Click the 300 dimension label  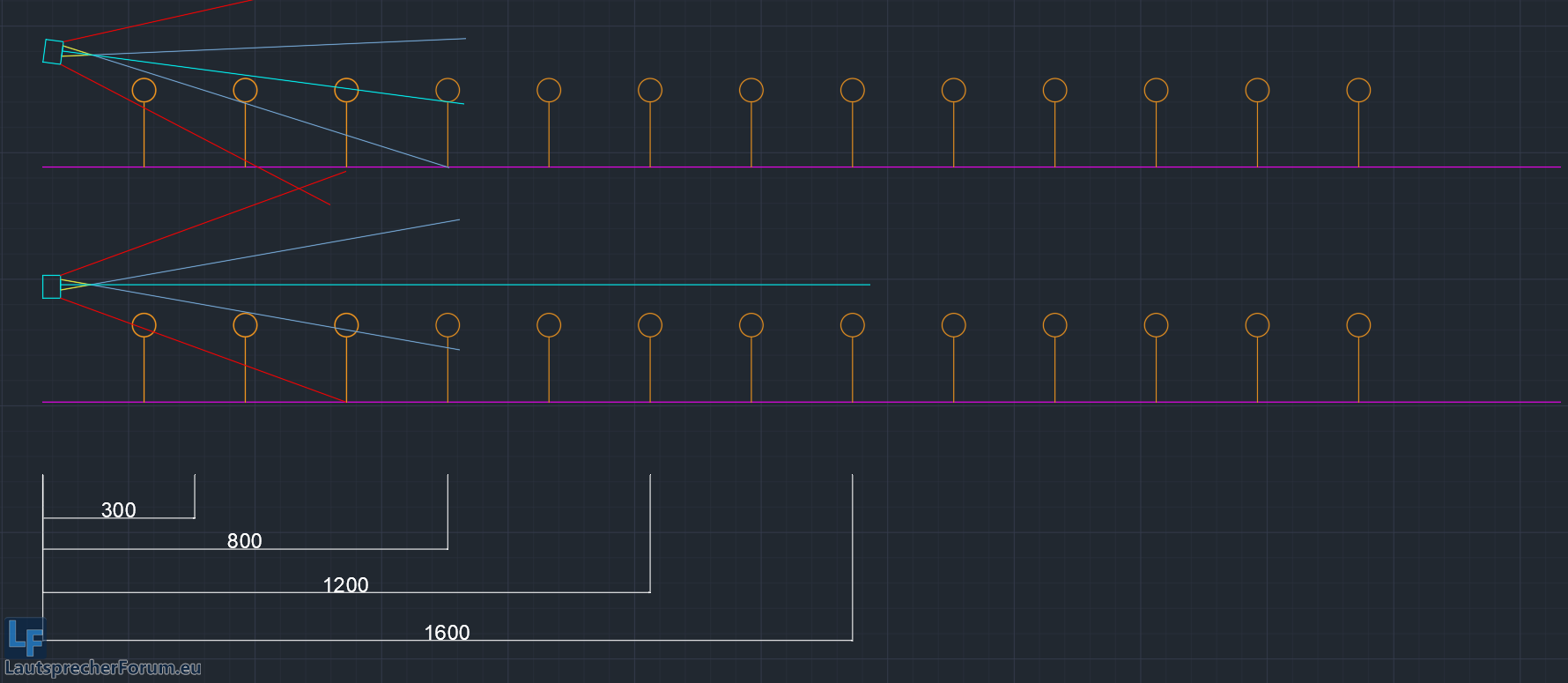(119, 509)
